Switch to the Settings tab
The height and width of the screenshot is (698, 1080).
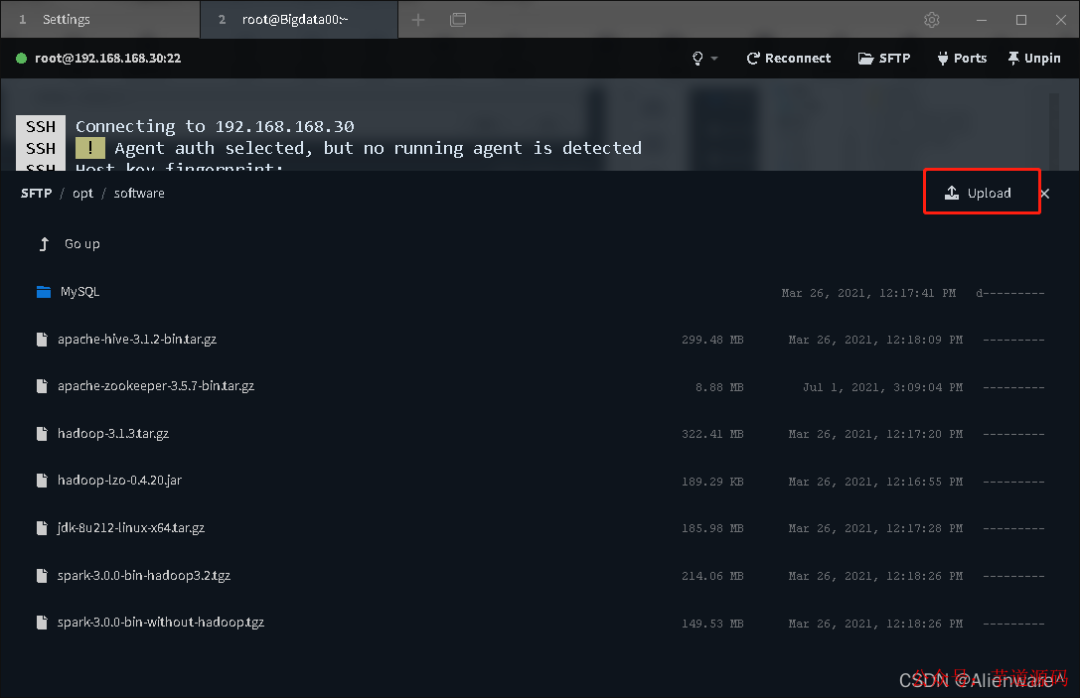tap(101, 19)
